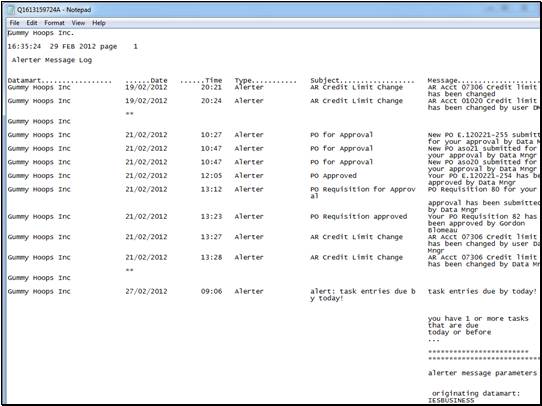Open the Help menu
This screenshot has width=542, height=406.
pos(99,23)
